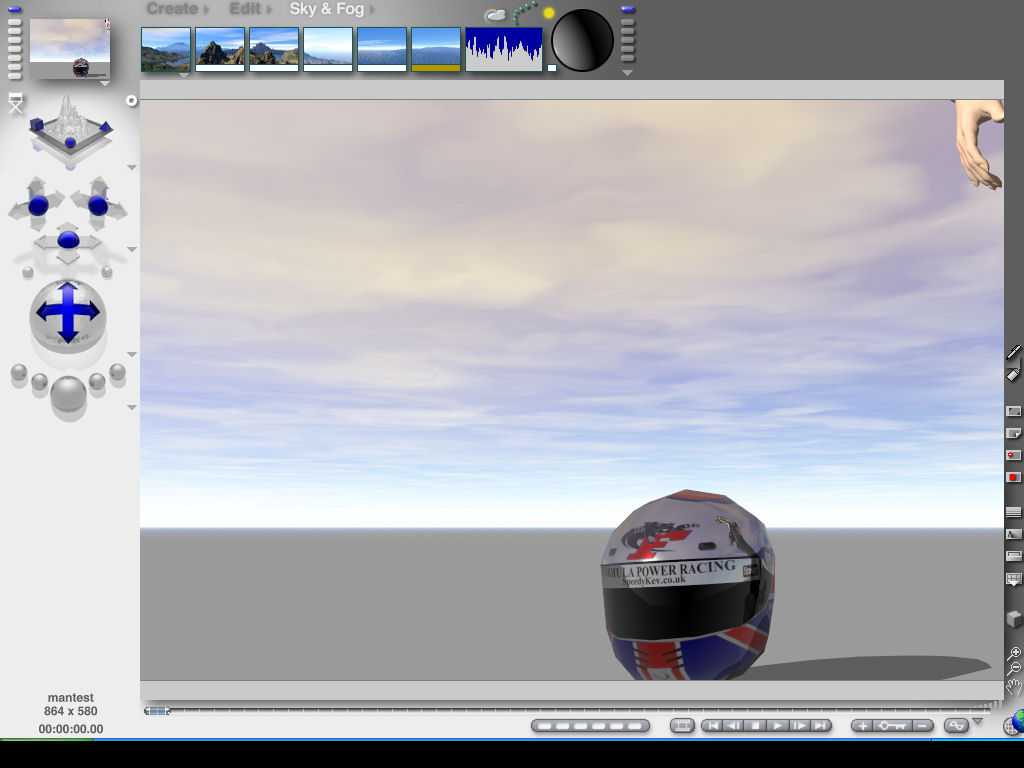Toggle the red square icon on right edge
The width and height of the screenshot is (1024, 768).
pyautogui.click(x=1013, y=477)
